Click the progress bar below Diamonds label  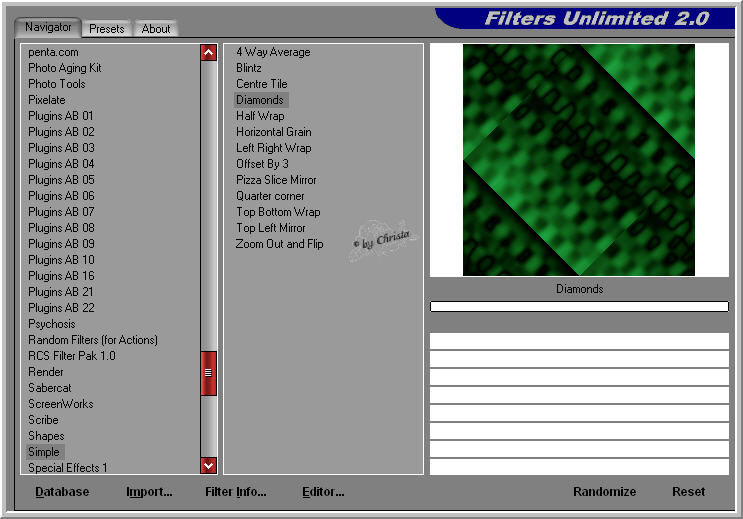pyautogui.click(x=579, y=307)
